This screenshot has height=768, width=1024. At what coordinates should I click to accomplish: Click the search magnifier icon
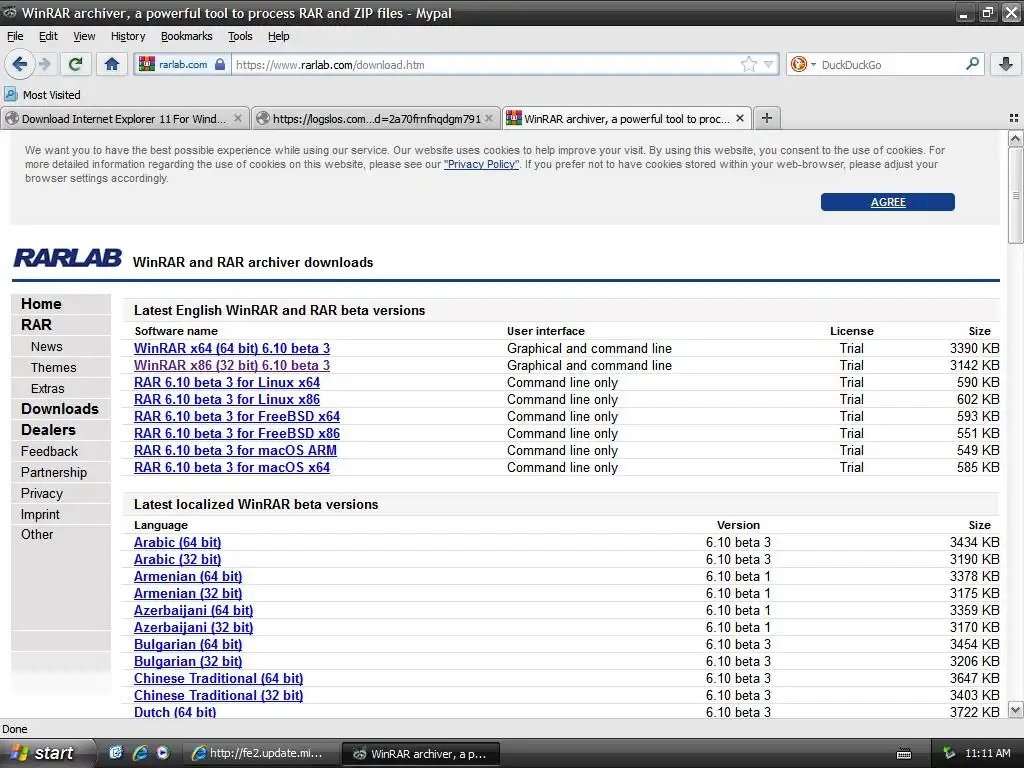coord(972,64)
